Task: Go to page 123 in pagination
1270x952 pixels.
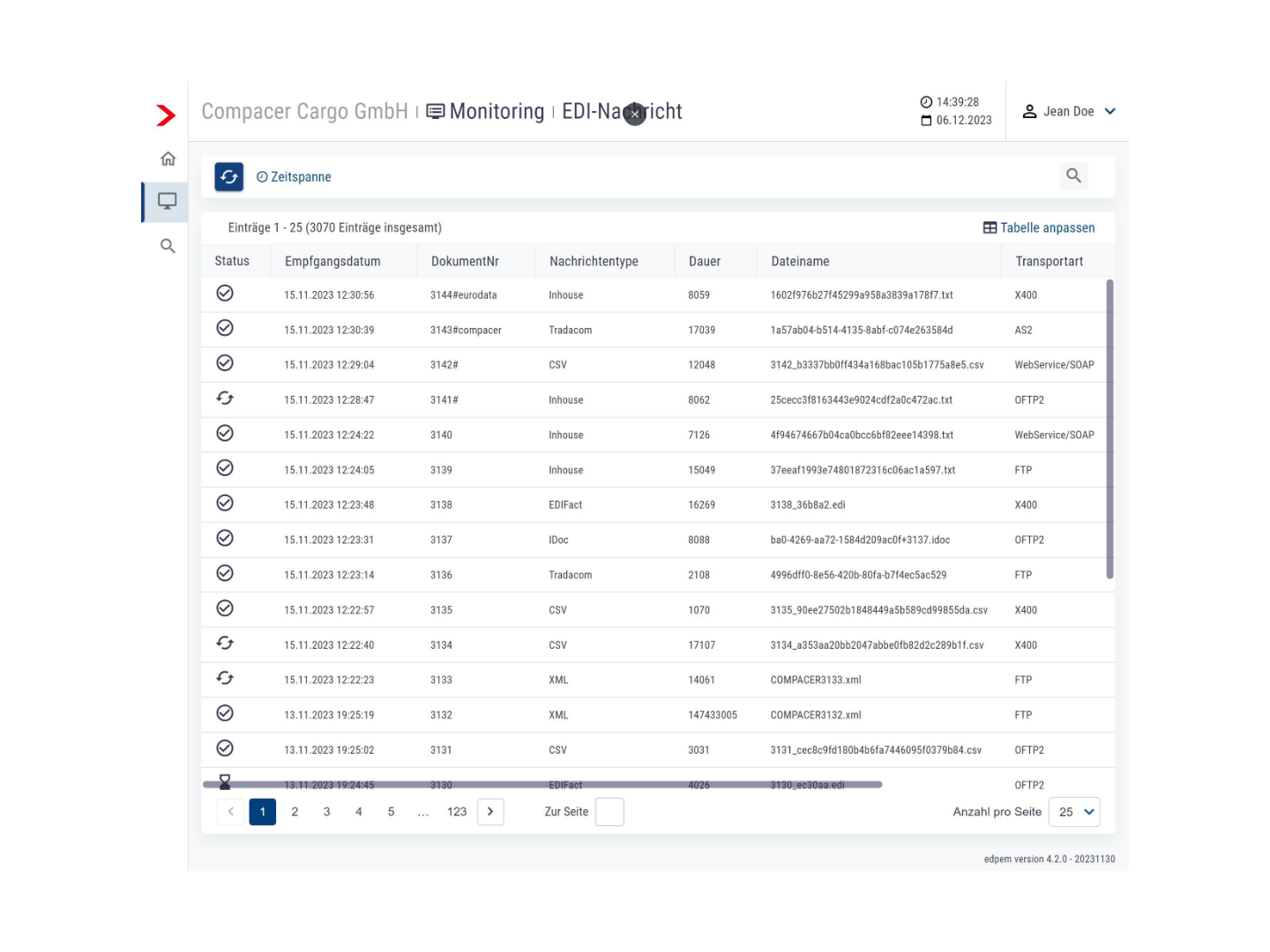Action: coord(457,811)
